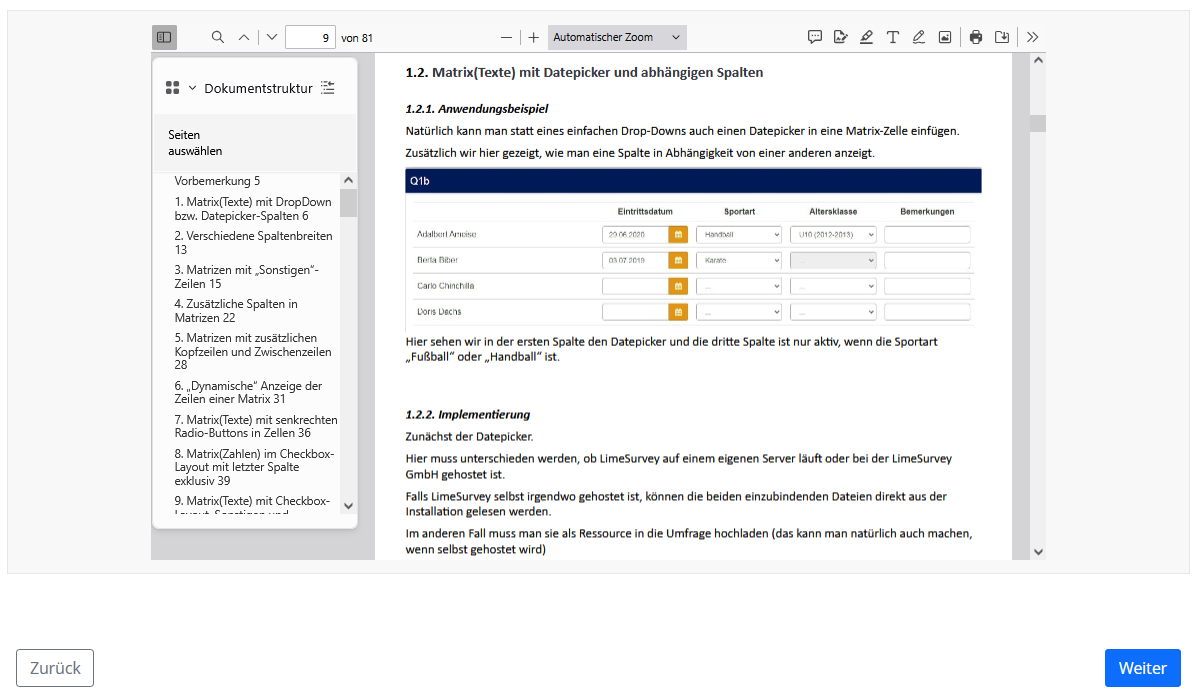
Task: Open outline entry "Verschiedene Spaltenbreiten 13"
Action: point(254,242)
